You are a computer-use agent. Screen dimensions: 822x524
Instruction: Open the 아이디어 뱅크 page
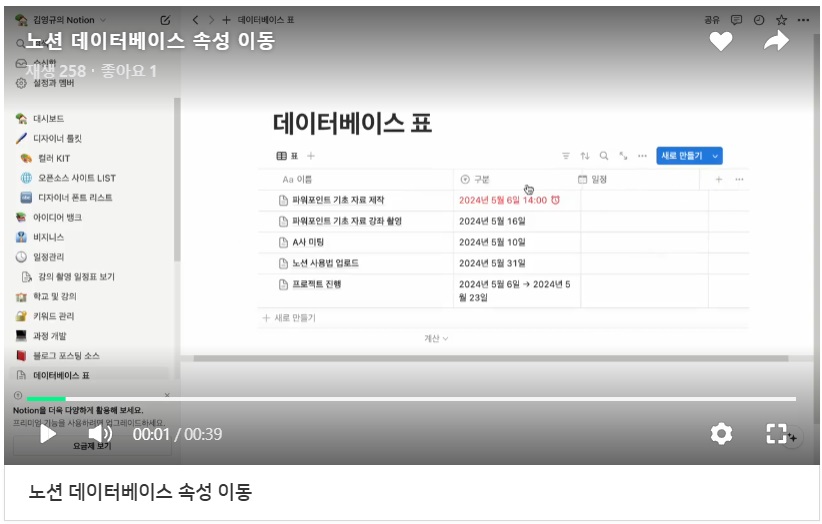[57, 217]
